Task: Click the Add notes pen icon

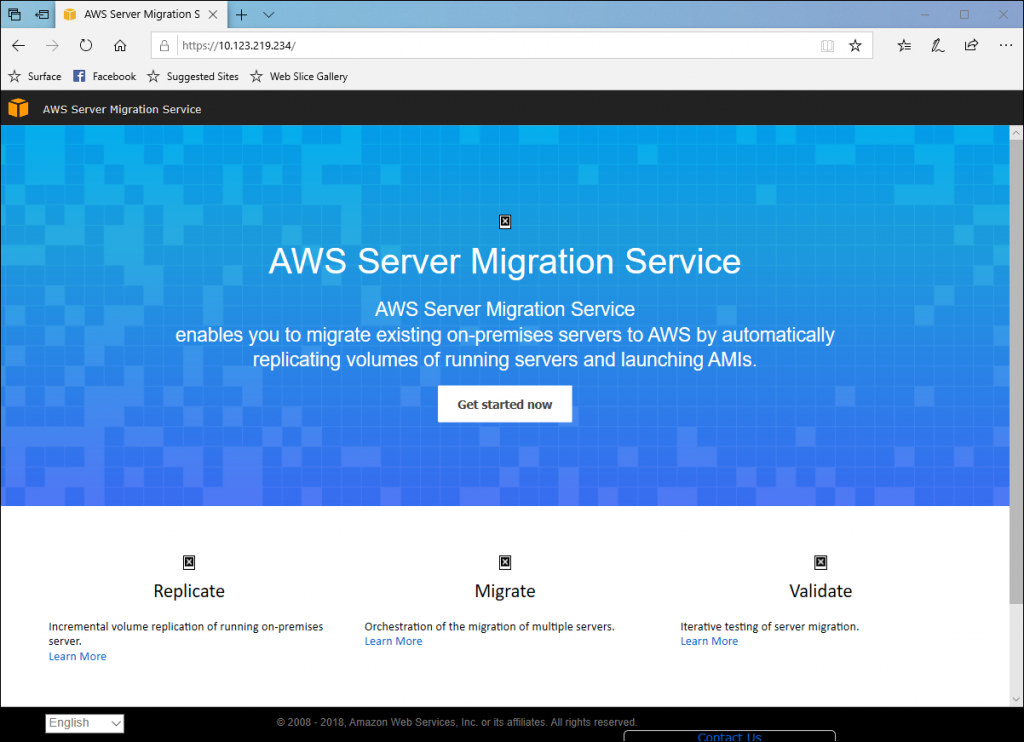Action: coord(937,45)
